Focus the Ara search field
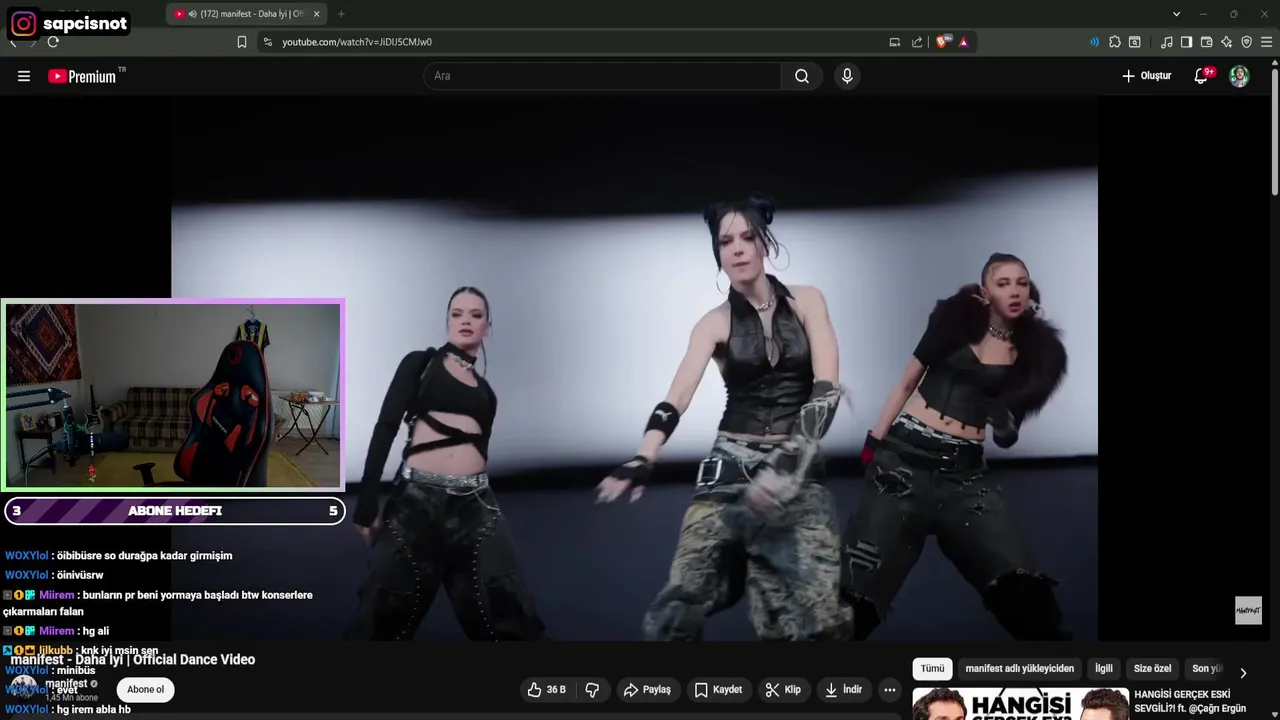This screenshot has height=720, width=1280. tap(602, 76)
